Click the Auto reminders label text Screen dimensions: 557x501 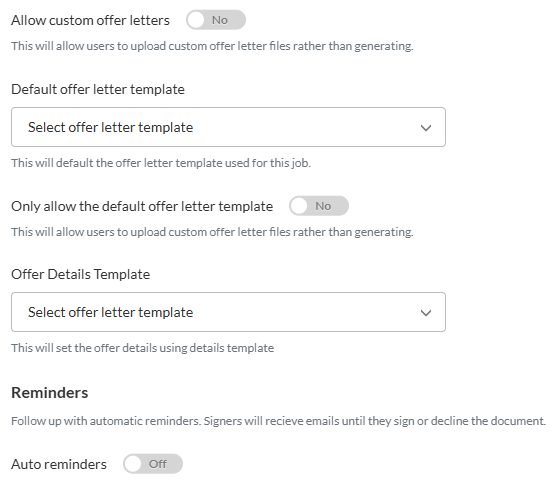(59, 464)
